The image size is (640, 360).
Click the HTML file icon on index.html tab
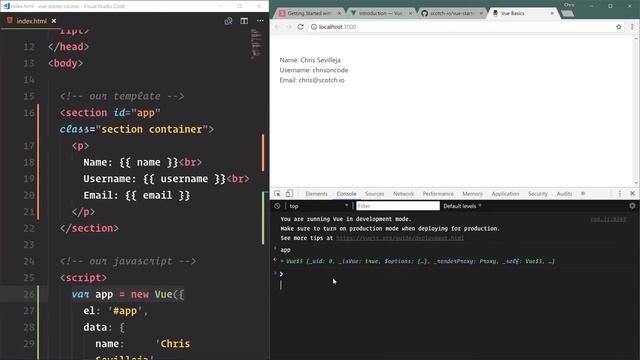click(10, 20)
